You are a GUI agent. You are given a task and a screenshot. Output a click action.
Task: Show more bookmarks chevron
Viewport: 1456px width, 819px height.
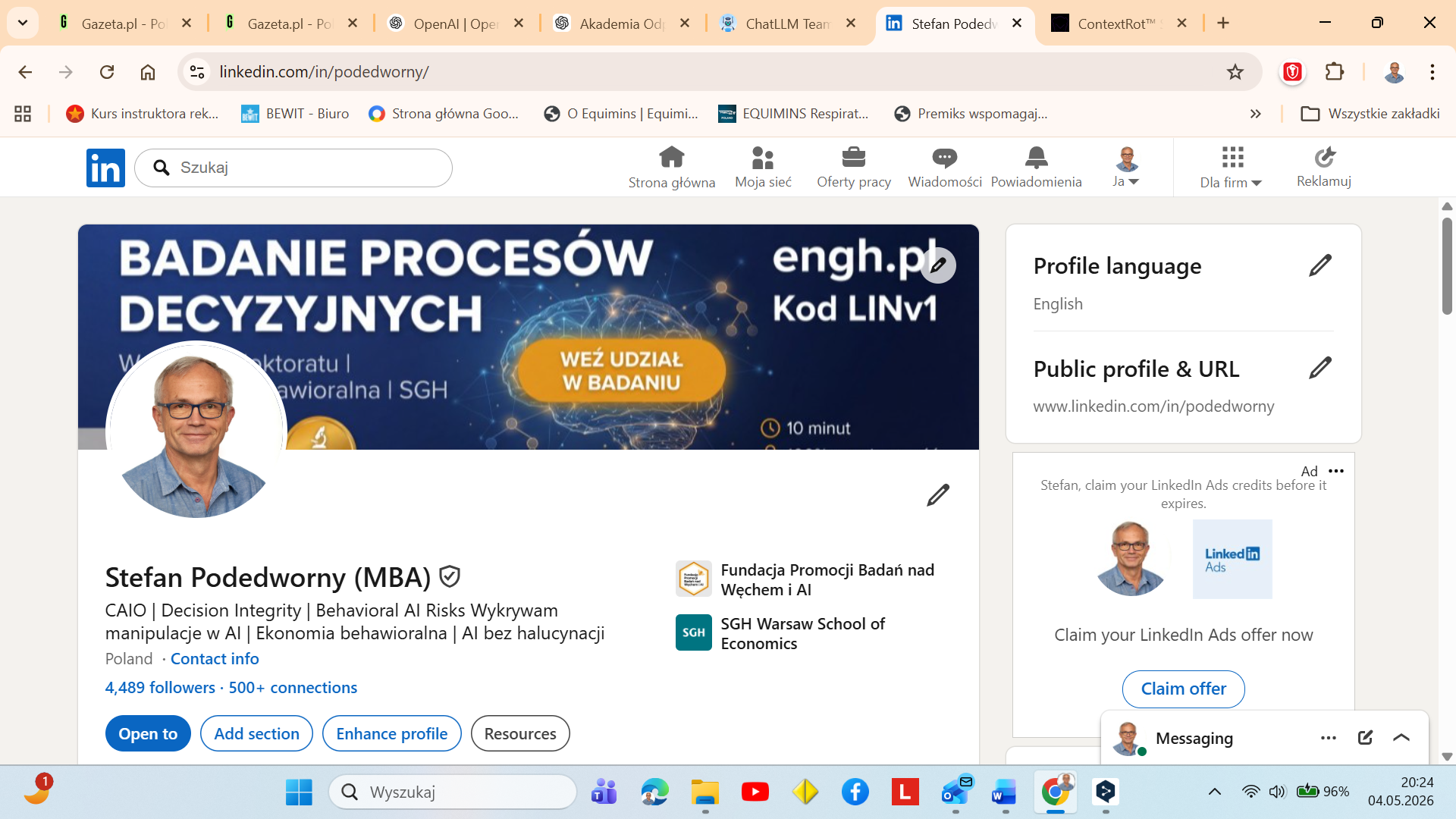tap(1256, 114)
